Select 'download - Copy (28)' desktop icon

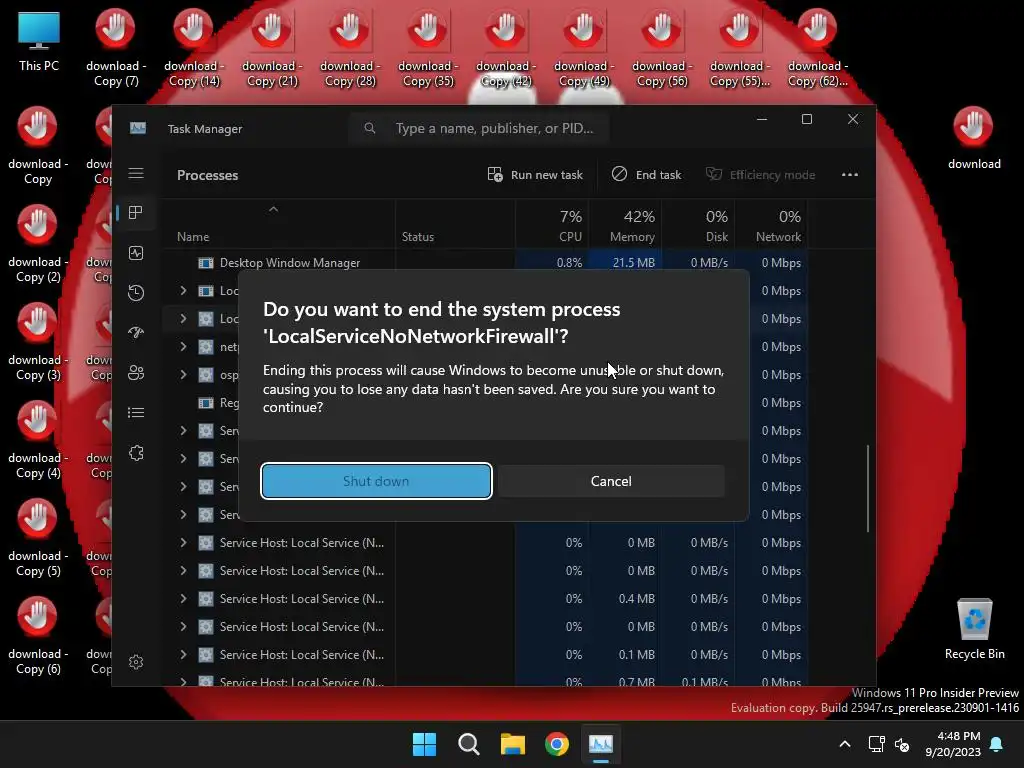pos(349,47)
